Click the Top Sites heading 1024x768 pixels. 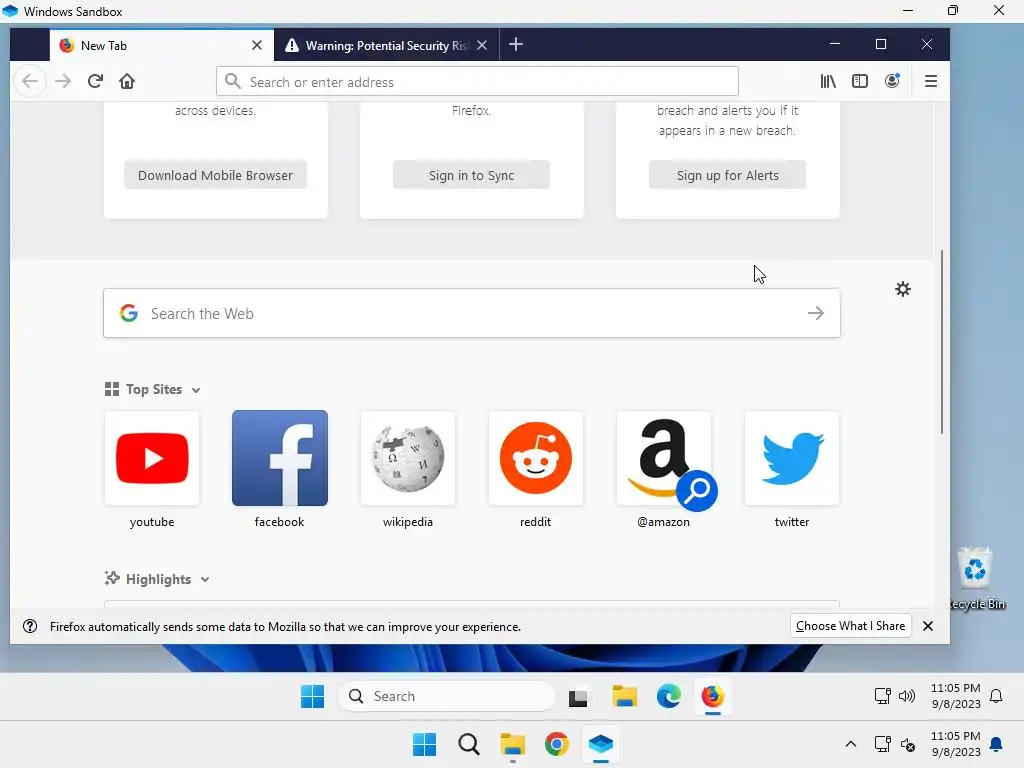coord(153,389)
